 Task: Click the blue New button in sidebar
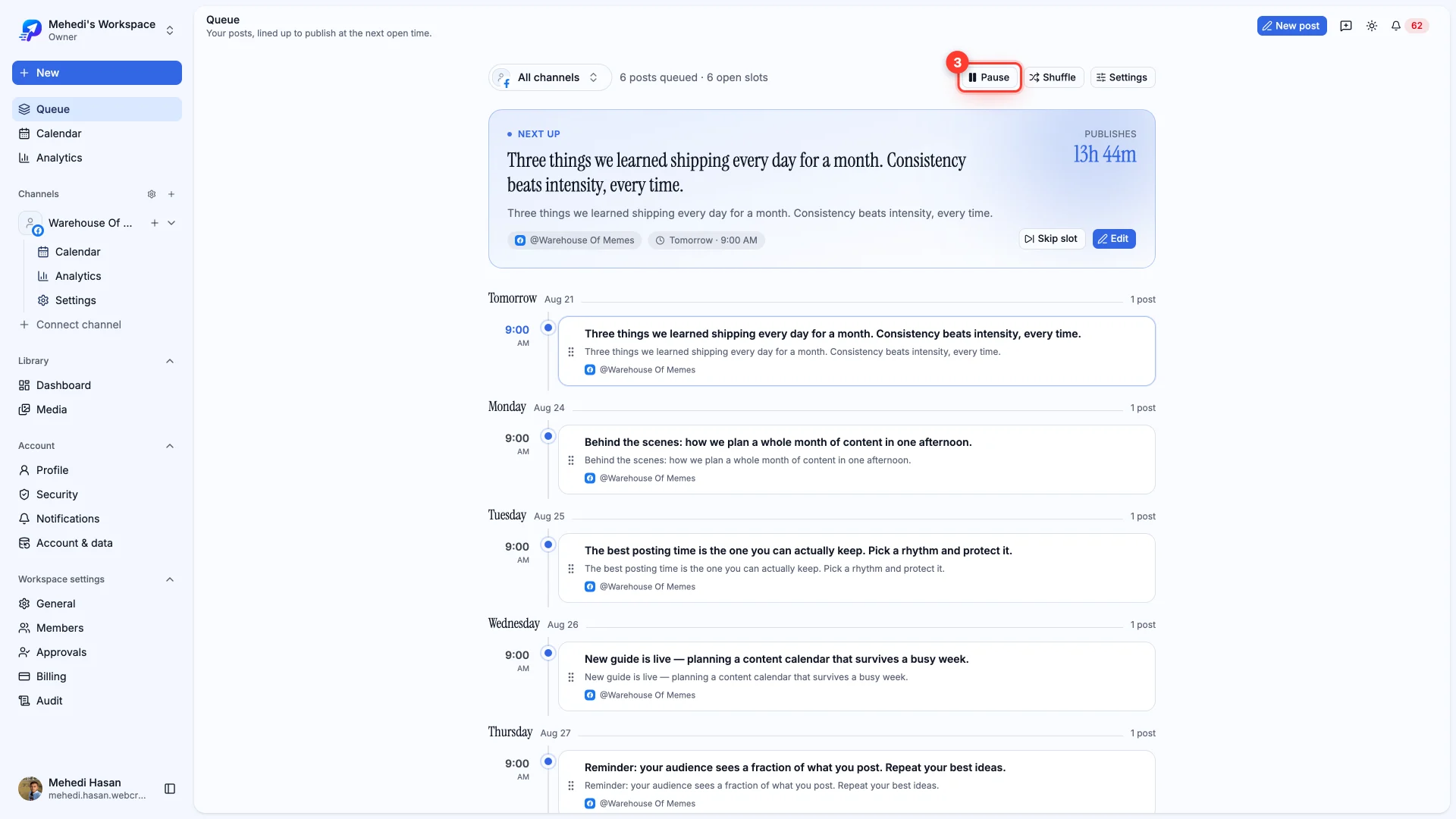click(x=97, y=73)
